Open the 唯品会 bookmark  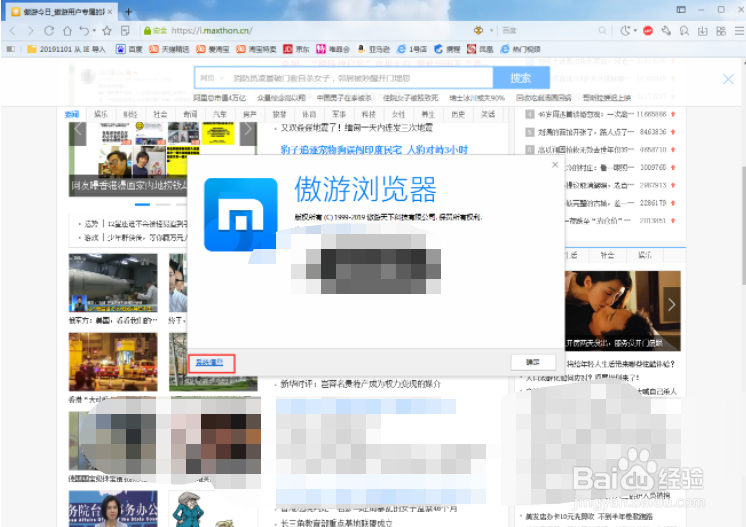[333, 49]
